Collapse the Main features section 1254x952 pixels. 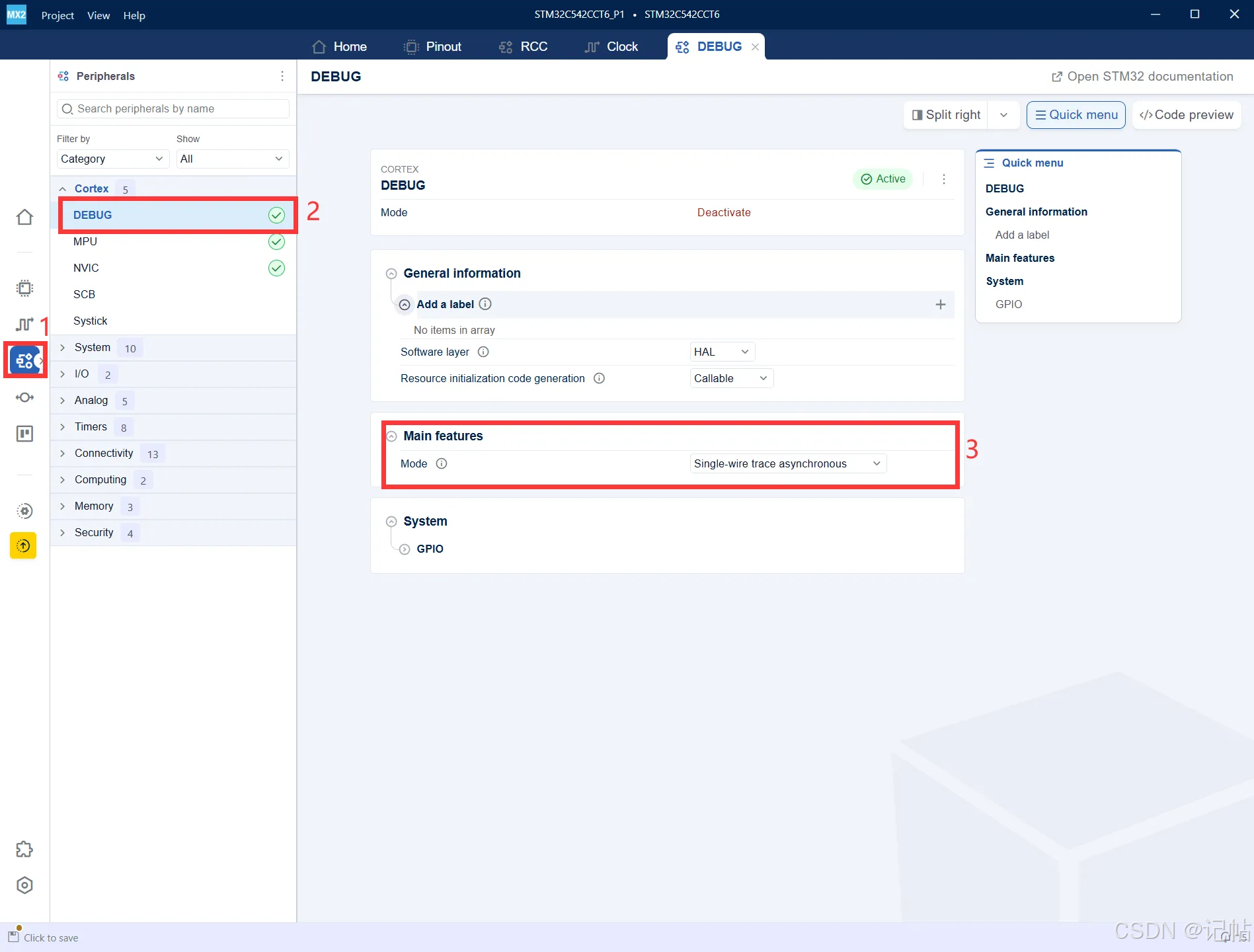click(x=391, y=436)
